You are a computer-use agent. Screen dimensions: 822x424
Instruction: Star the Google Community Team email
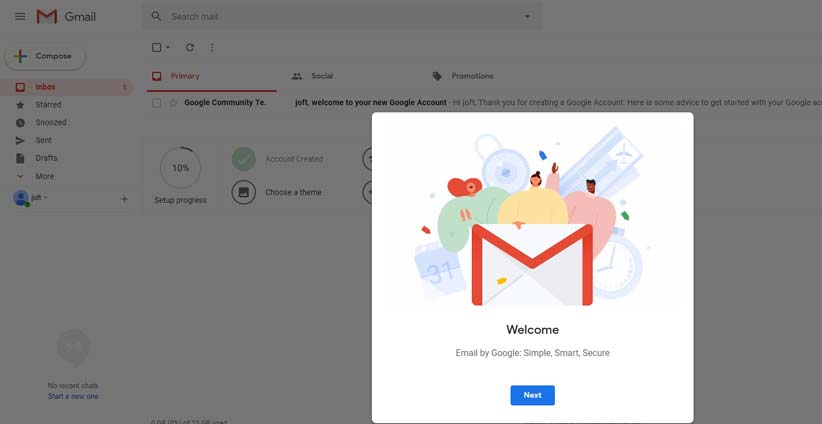(173, 103)
